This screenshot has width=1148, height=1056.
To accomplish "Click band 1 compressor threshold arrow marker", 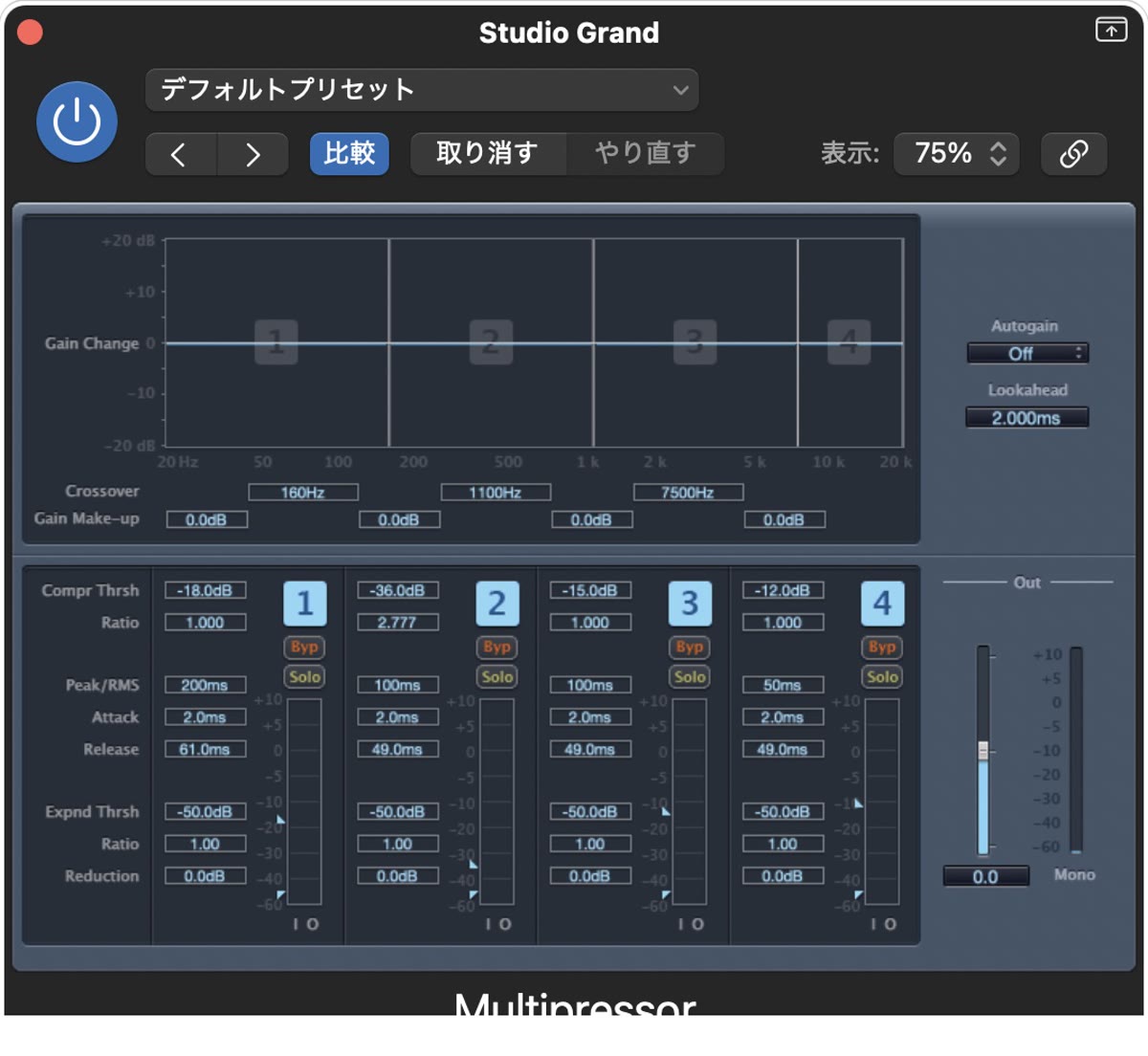I will coord(280,821).
